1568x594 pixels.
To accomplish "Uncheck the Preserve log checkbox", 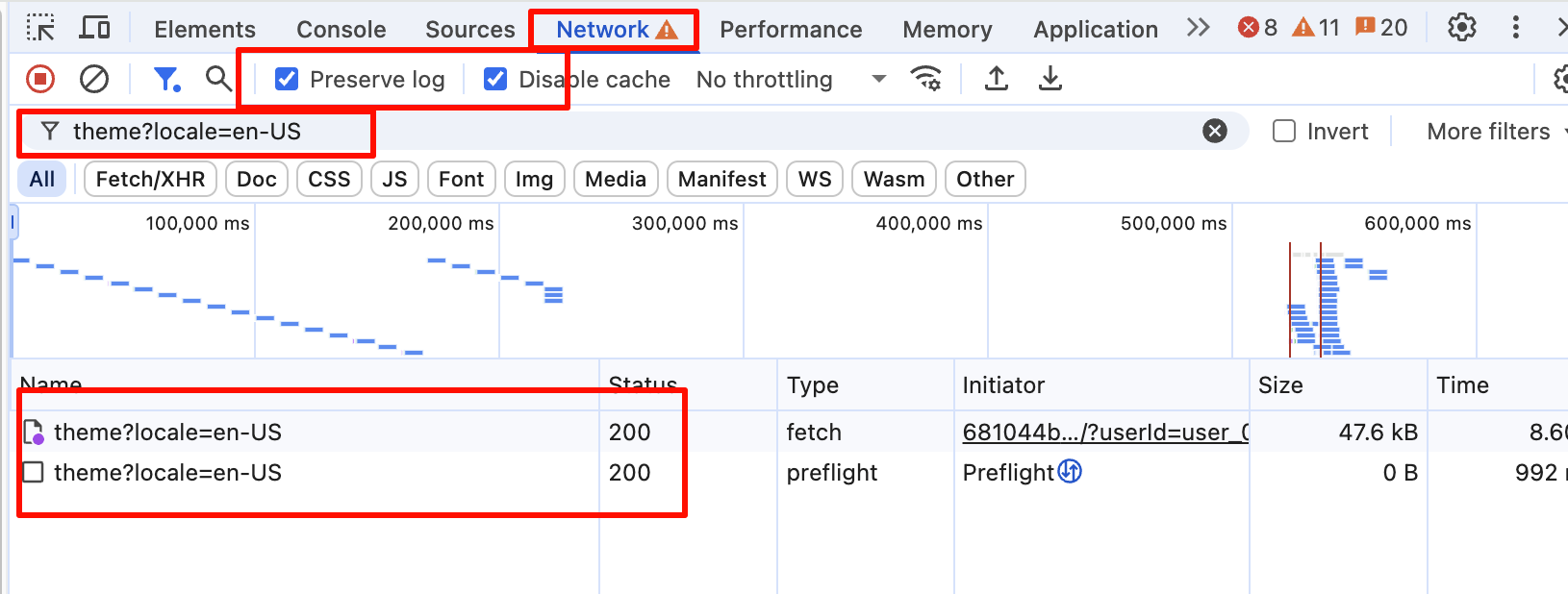I will point(287,79).
